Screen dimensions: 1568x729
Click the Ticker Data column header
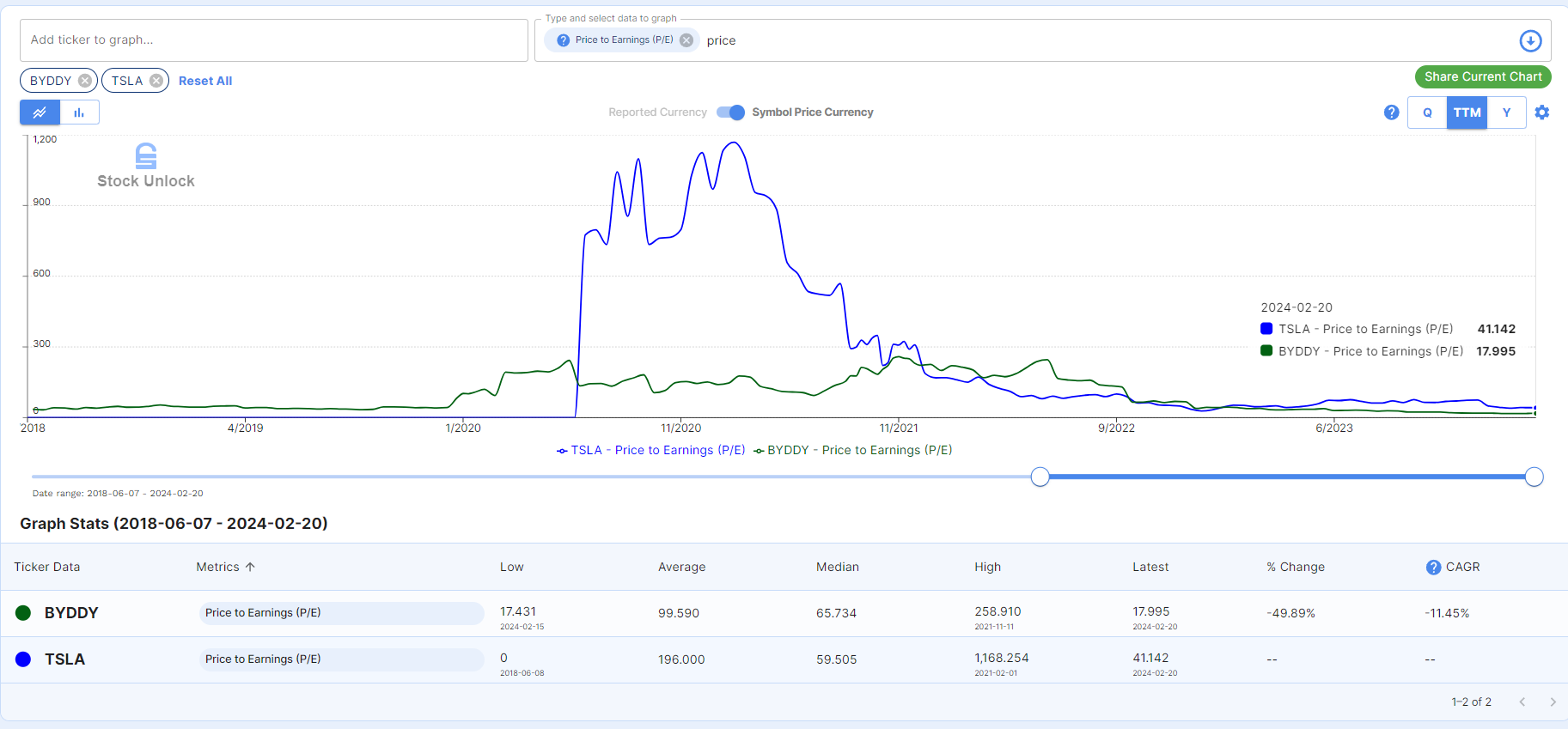tap(47, 567)
